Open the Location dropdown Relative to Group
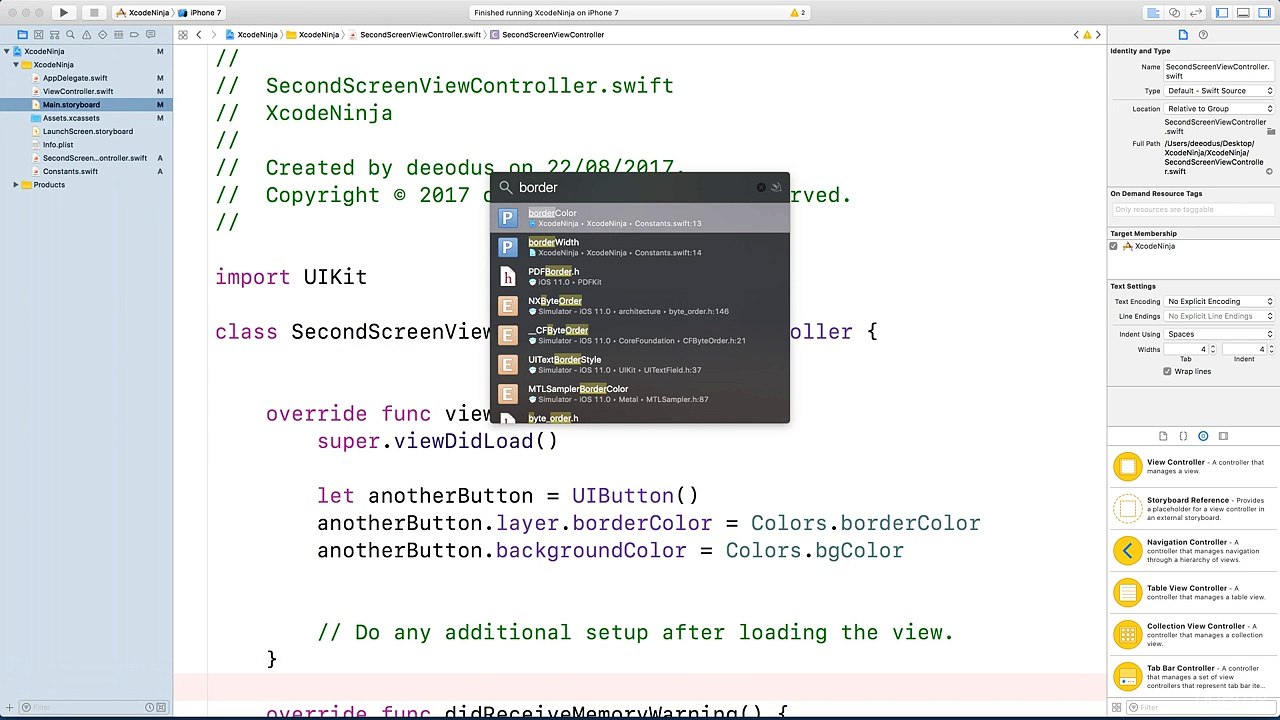 [1220, 109]
